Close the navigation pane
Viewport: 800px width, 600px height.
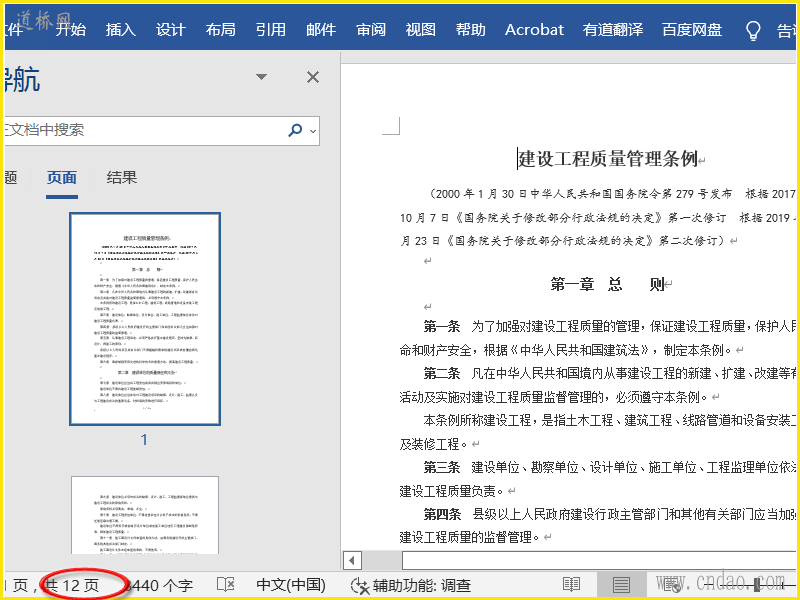[313, 77]
